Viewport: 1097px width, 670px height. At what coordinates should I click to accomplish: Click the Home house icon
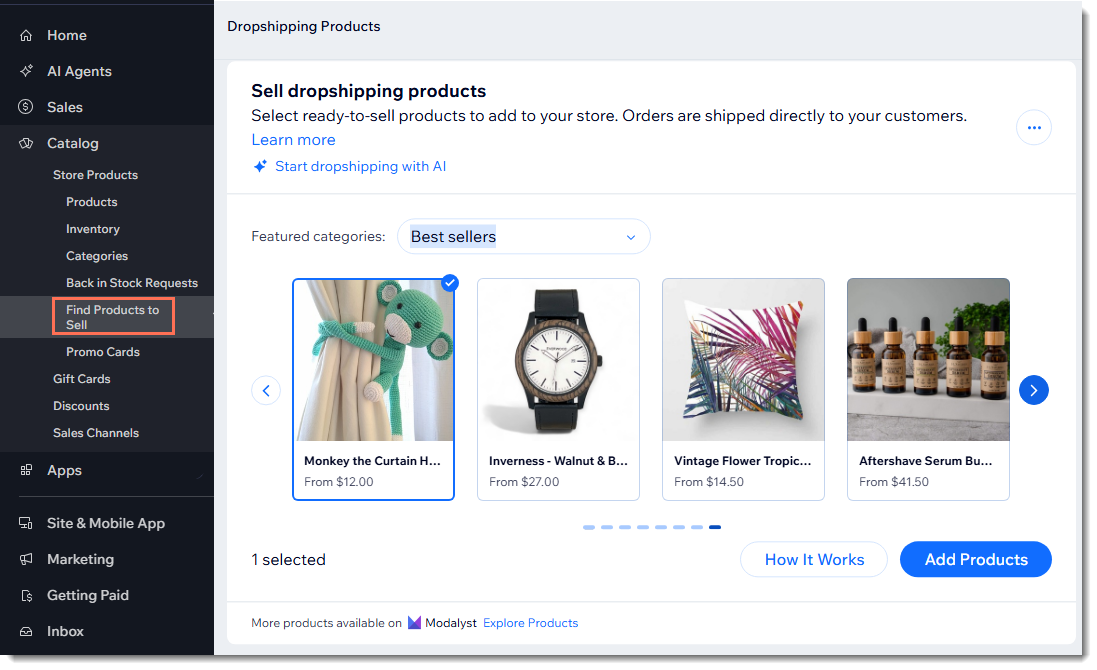tap(27, 36)
